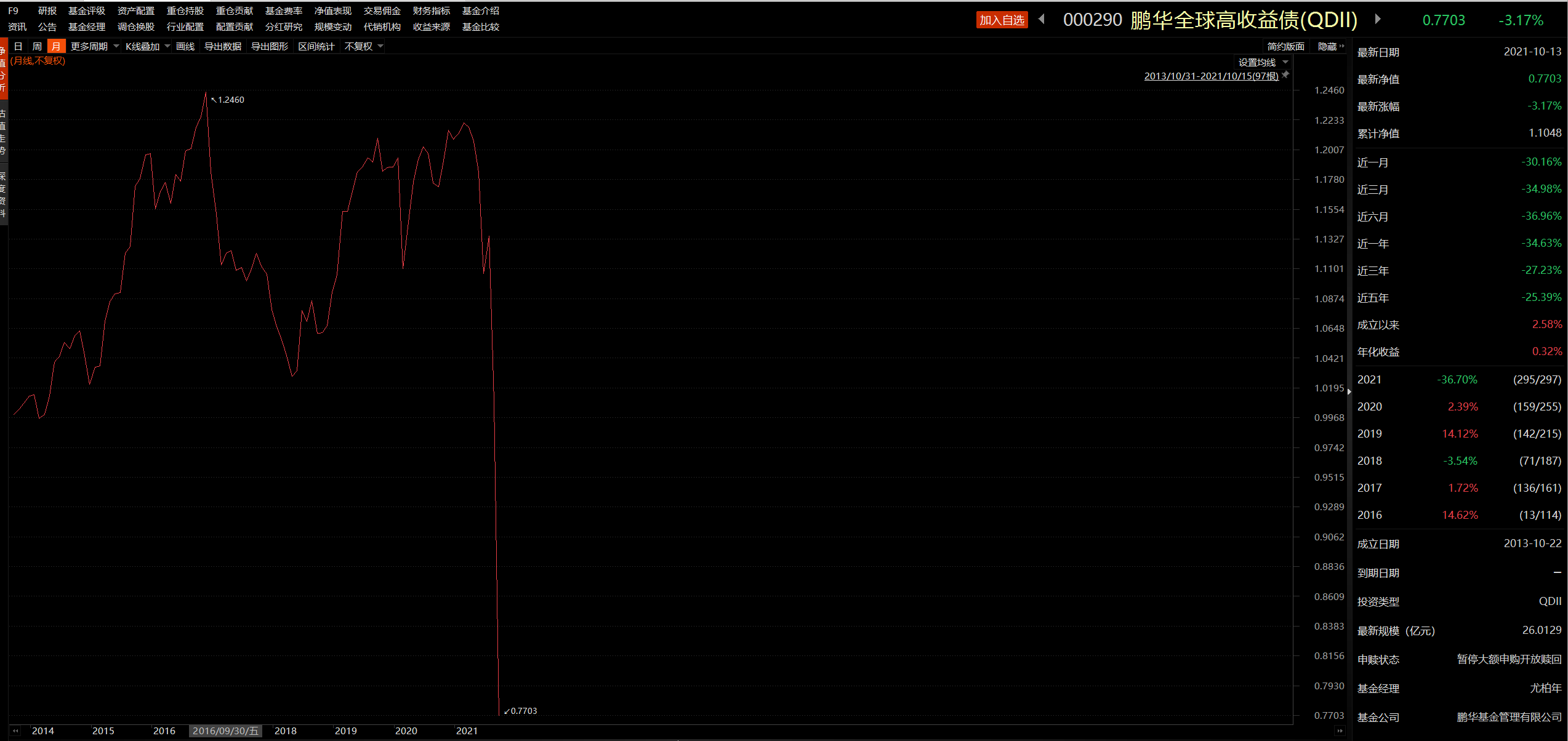
Task: Click the 加入自选 button
Action: click(1002, 20)
